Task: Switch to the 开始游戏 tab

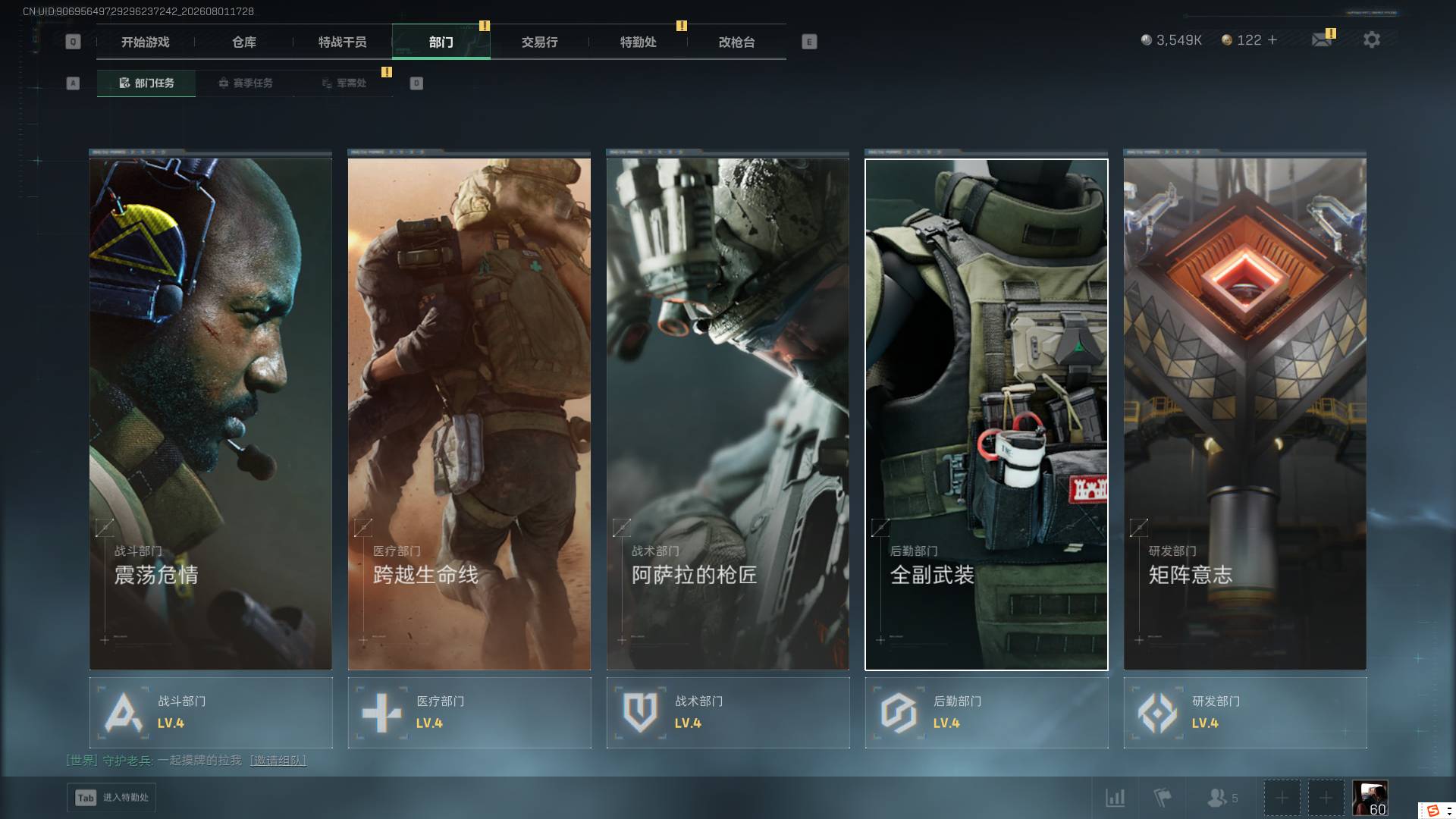Action: click(x=146, y=42)
